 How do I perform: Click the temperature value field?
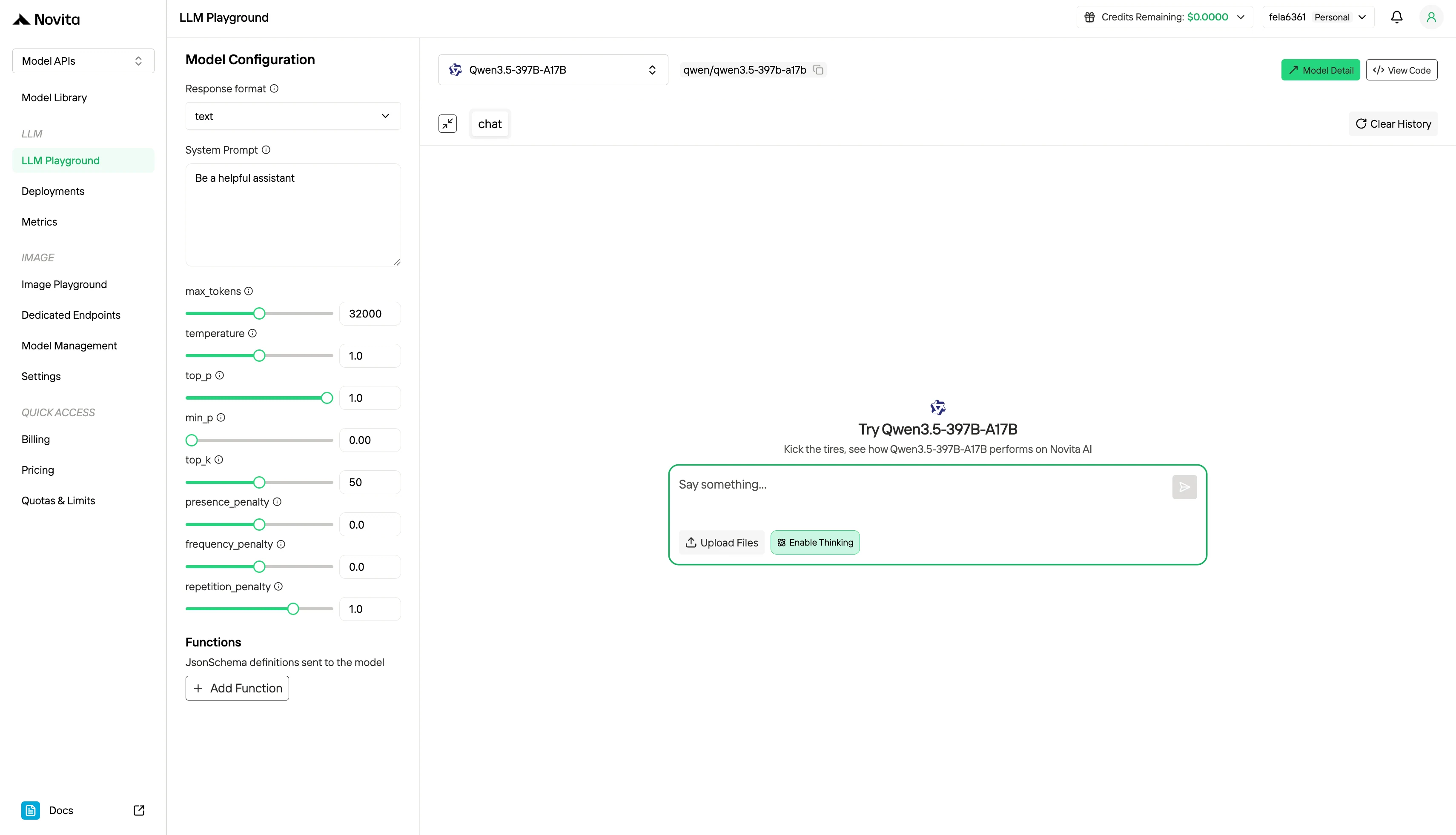(x=370, y=355)
